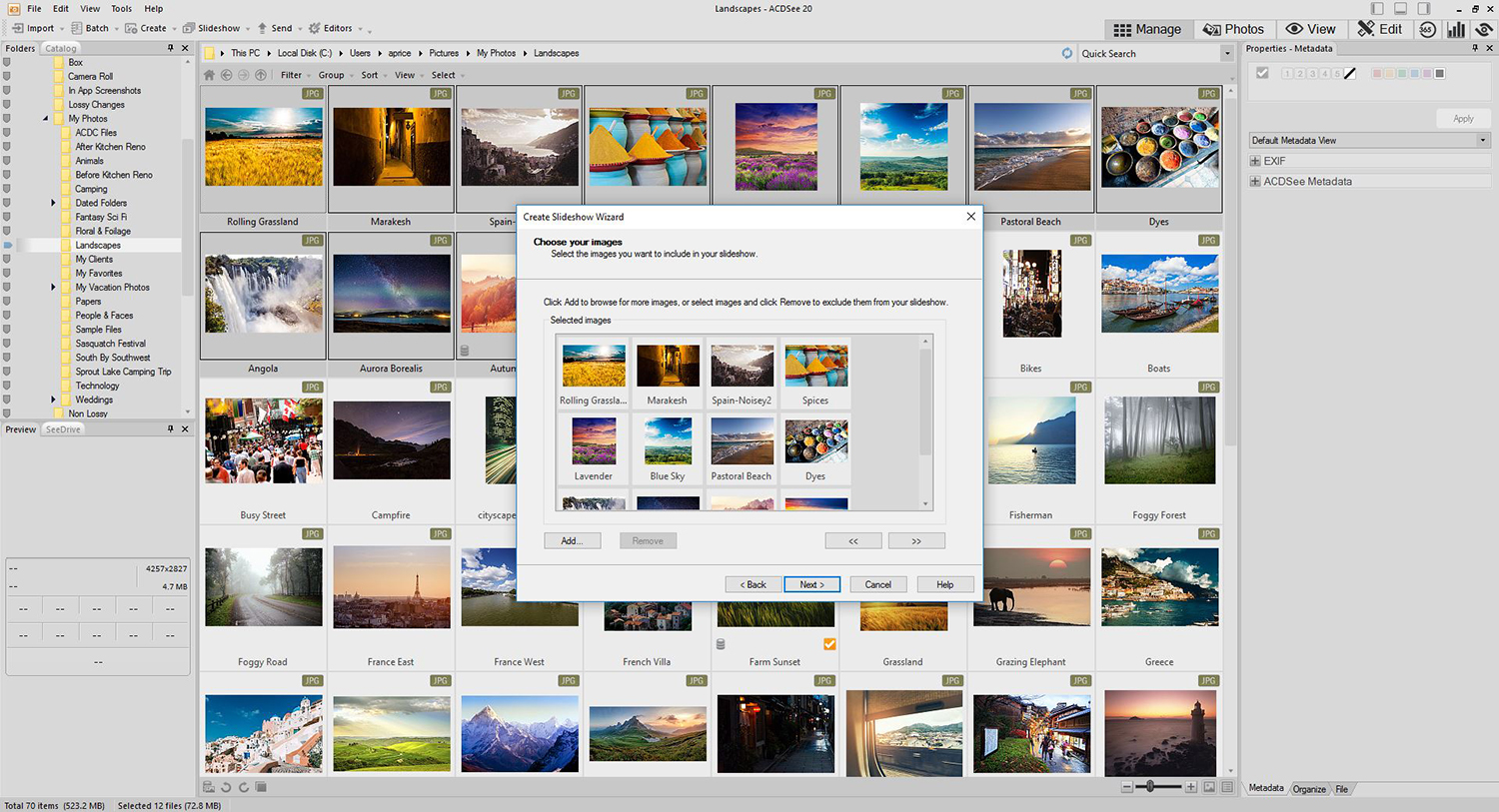Click Next in the slideshow wizard

pos(811,584)
